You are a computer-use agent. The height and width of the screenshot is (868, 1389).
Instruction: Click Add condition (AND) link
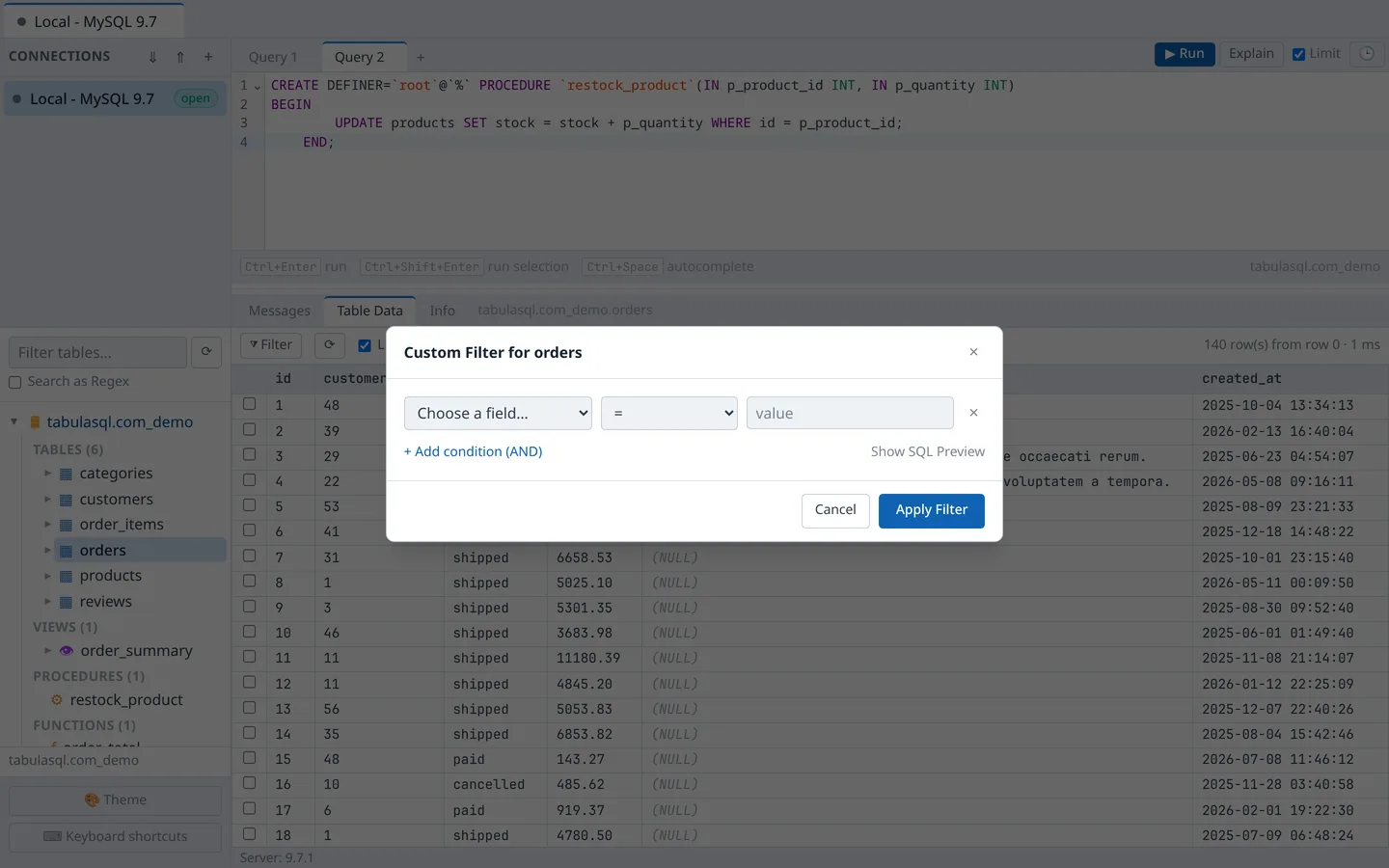pos(473,451)
